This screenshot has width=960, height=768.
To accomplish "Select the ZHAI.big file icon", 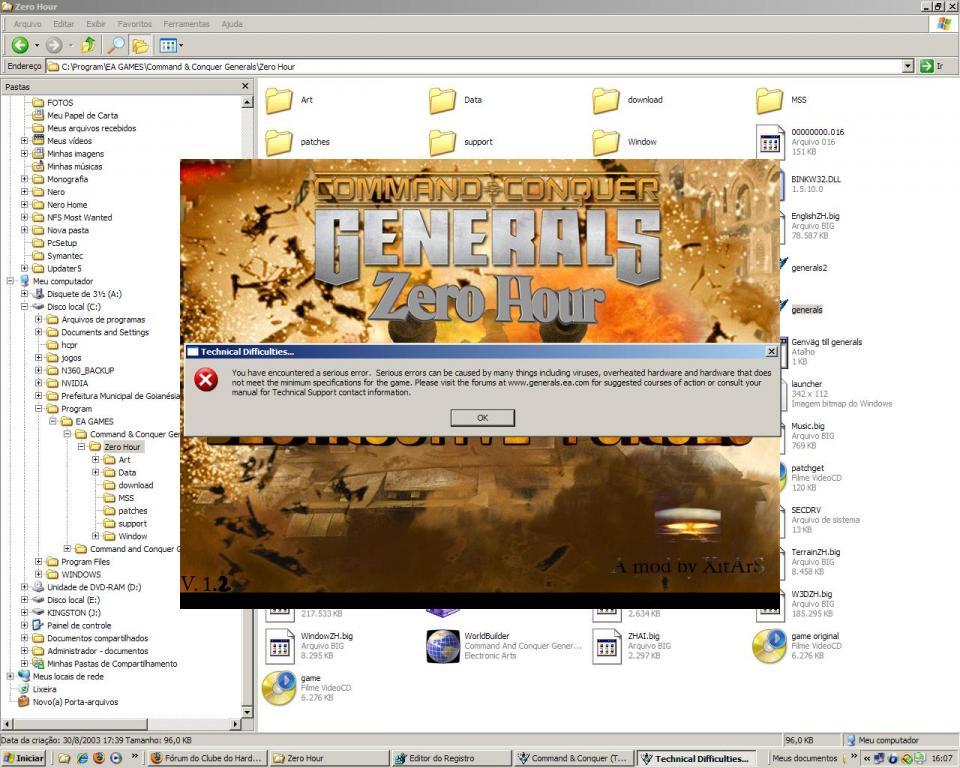I will pyautogui.click(x=606, y=647).
